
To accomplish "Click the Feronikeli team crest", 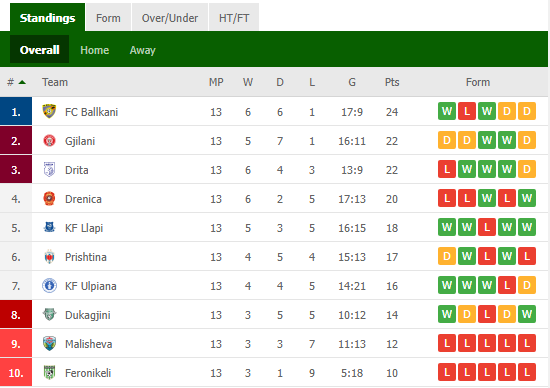I will coord(49,373).
